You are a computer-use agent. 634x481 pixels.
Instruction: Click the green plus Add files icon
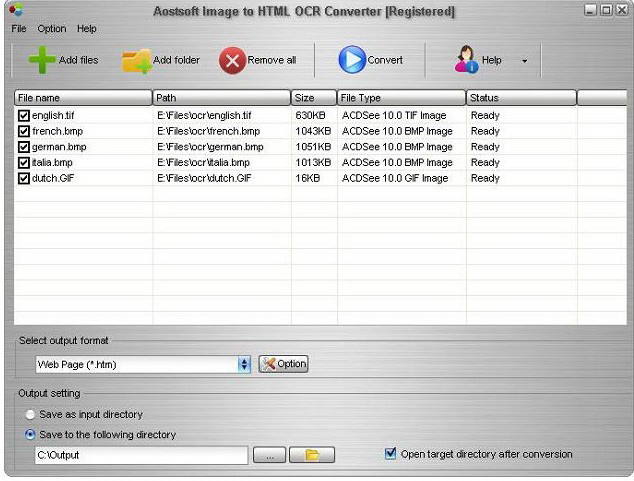42,60
